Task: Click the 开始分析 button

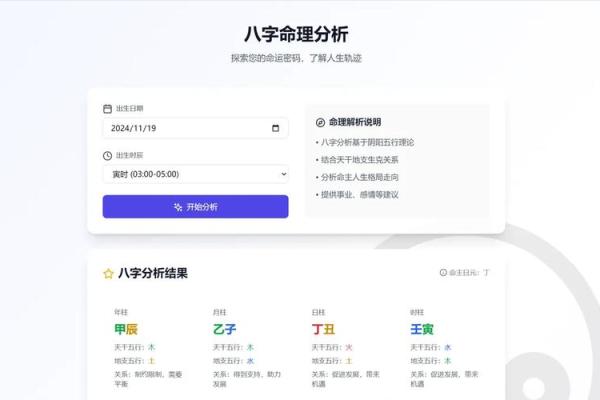Action: tap(196, 207)
